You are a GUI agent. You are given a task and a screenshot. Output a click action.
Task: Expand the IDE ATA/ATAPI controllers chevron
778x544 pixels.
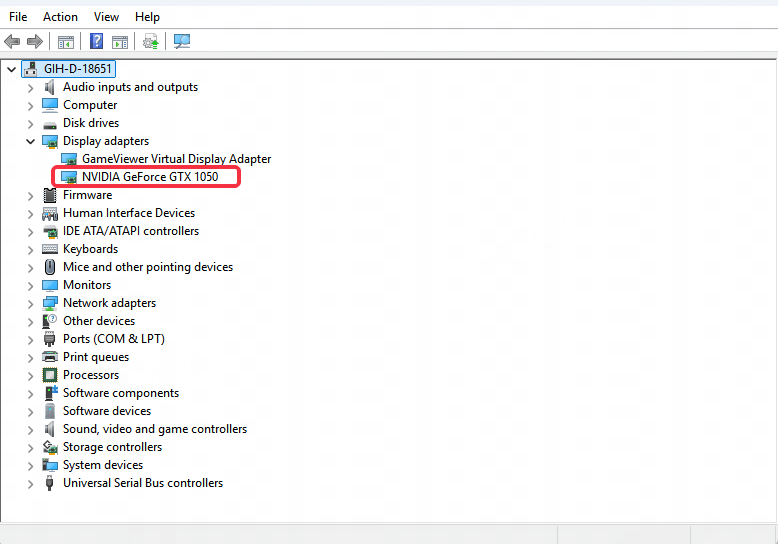tap(30, 232)
